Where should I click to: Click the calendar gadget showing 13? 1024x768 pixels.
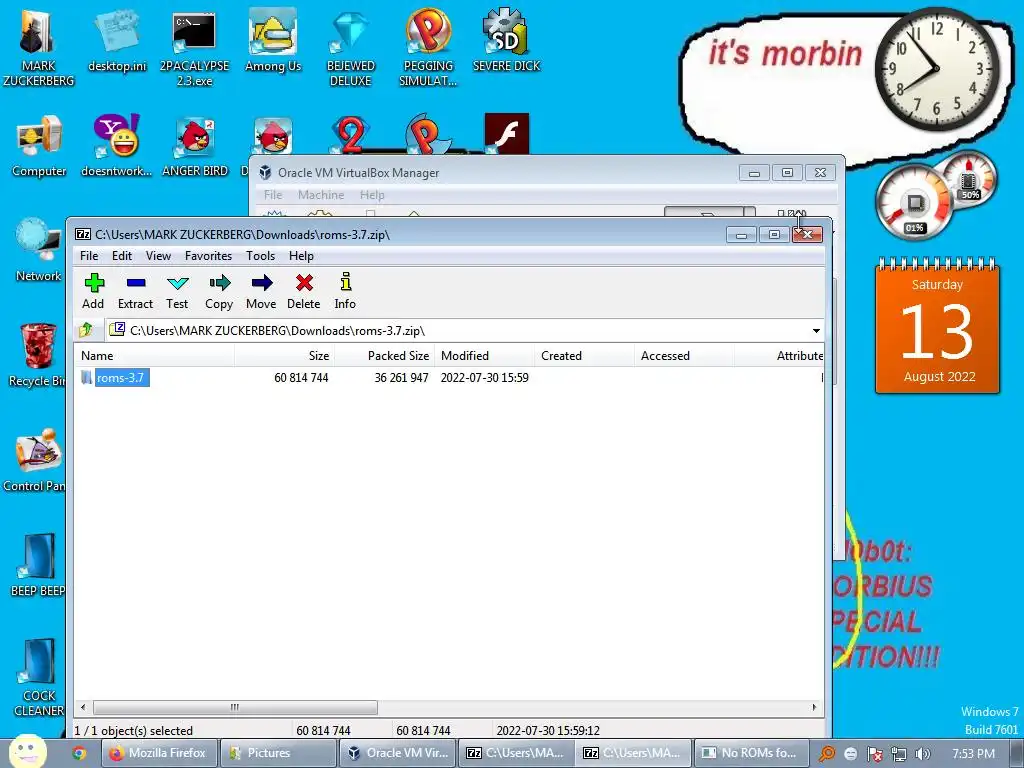937,326
